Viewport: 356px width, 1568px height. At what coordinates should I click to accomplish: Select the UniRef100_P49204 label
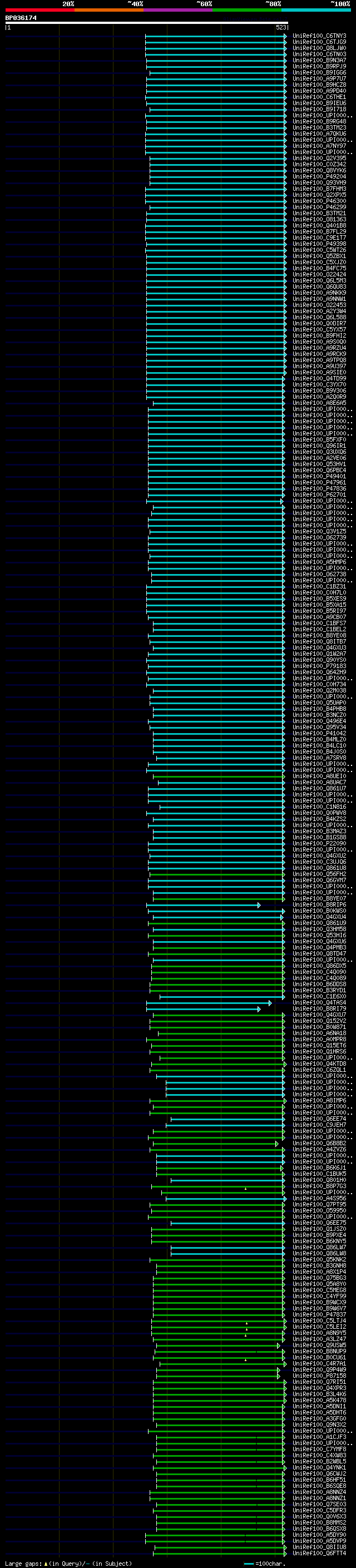319,176
